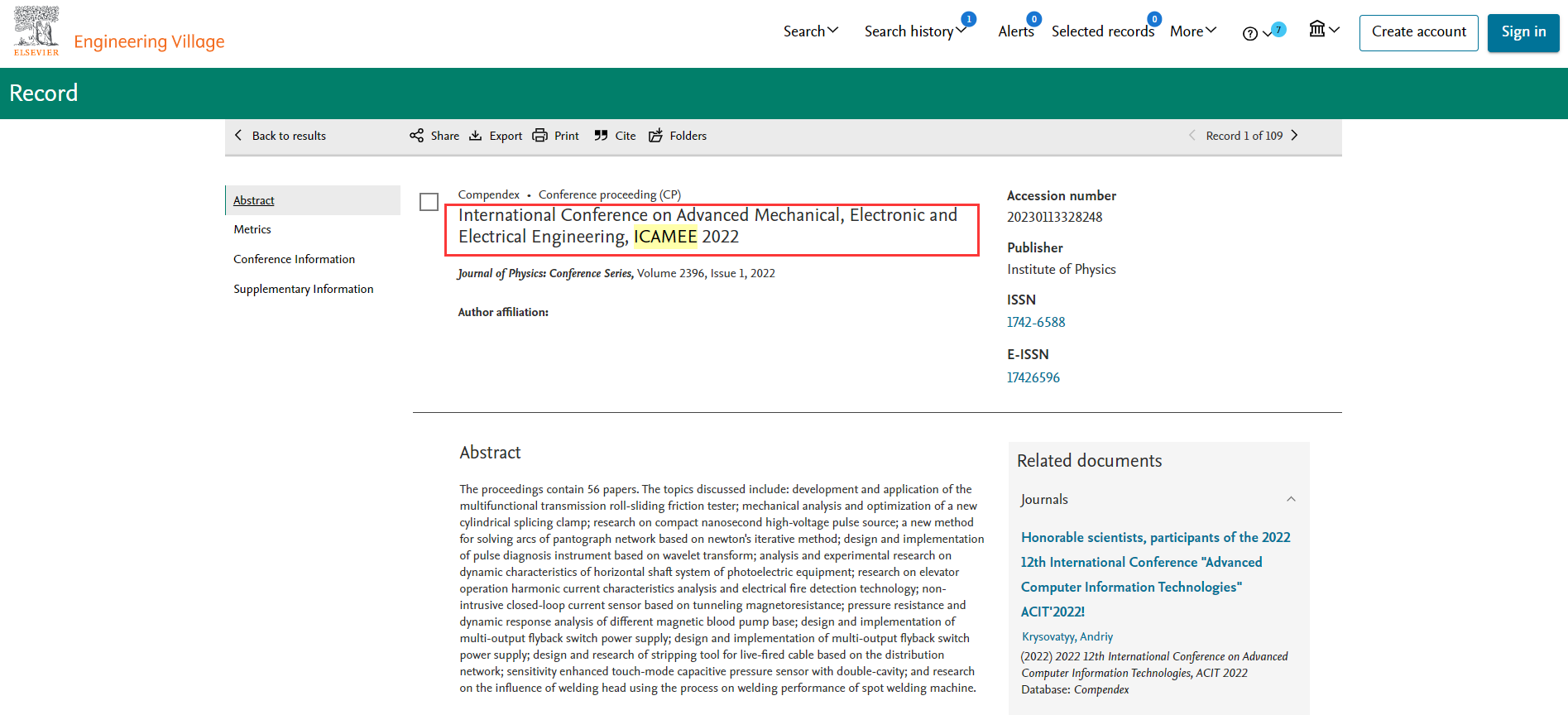This screenshot has height=715, width=1568.
Task: Open the Search dropdown menu
Action: click(x=811, y=31)
